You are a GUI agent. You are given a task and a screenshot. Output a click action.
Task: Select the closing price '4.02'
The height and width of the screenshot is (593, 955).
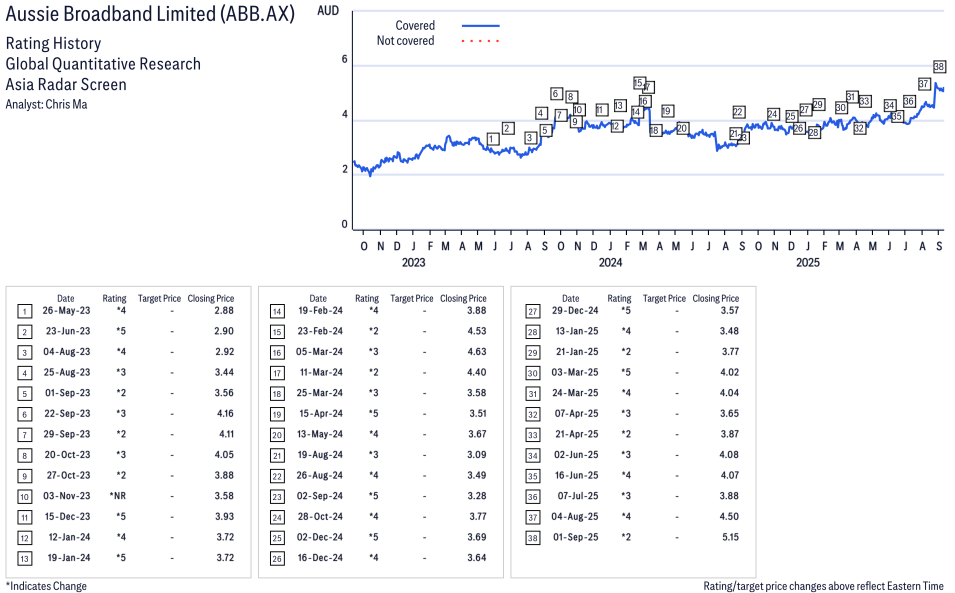(x=730, y=373)
